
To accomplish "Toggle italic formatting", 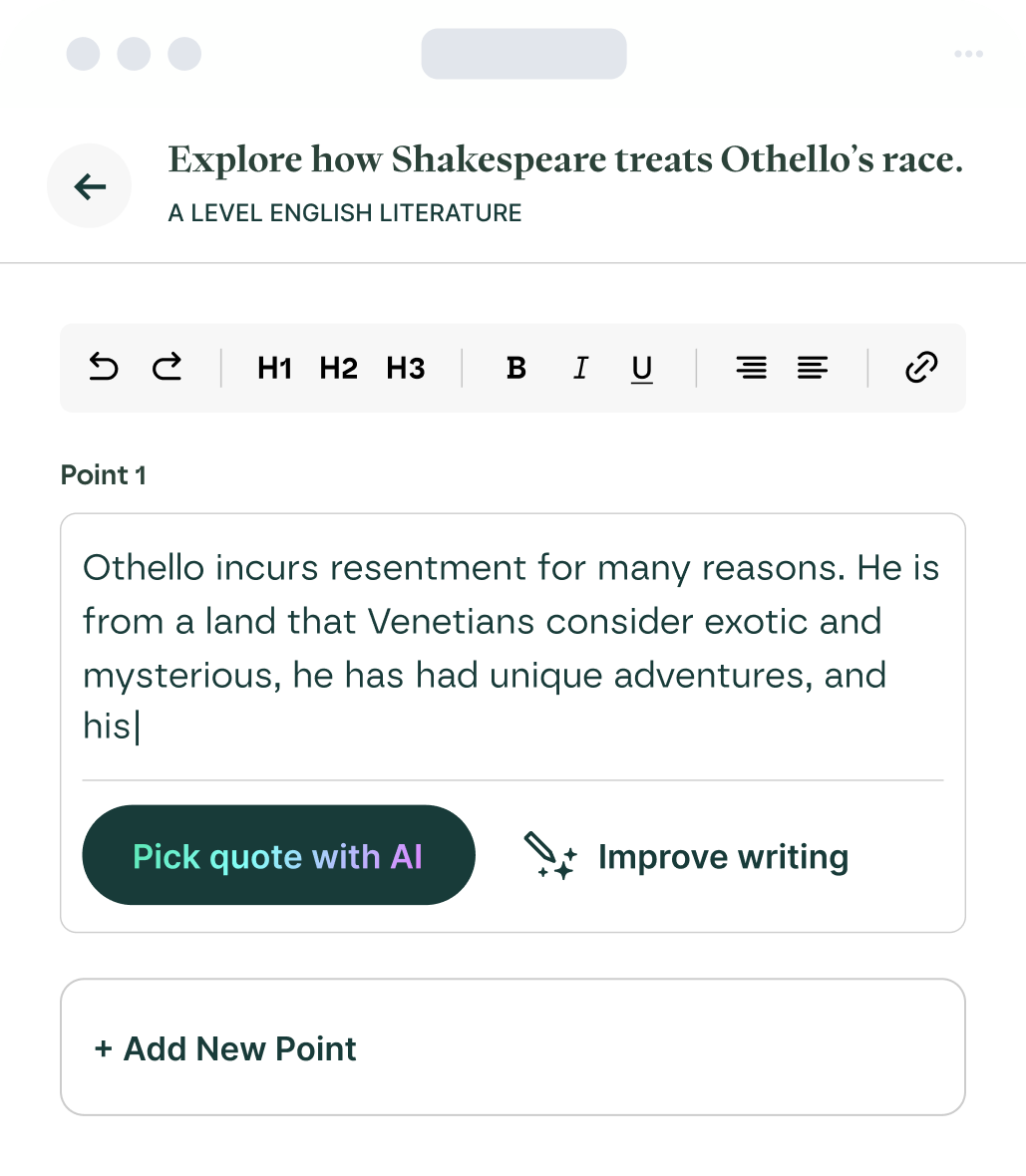I will pos(580,368).
